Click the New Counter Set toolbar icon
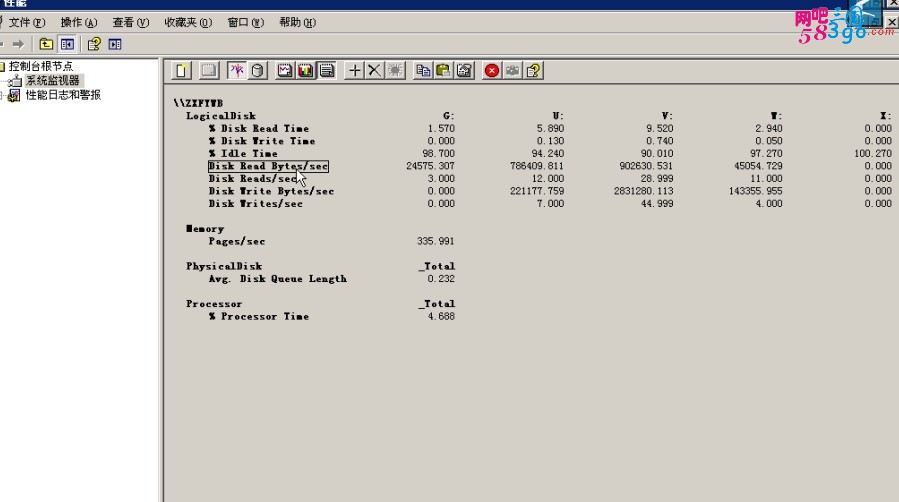Screen dimensions: 899x502 [x=182, y=70]
